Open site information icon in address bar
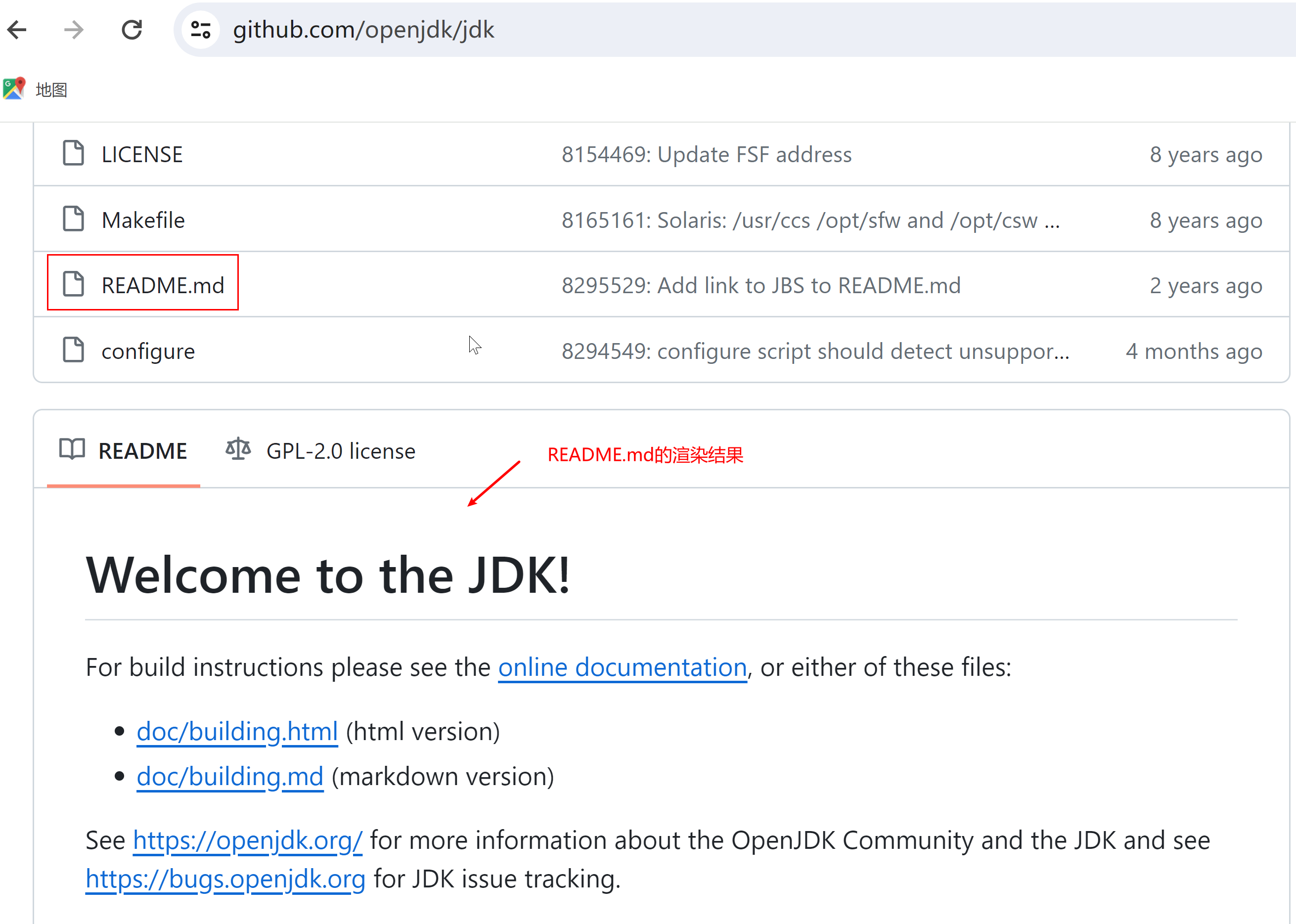 (200, 30)
